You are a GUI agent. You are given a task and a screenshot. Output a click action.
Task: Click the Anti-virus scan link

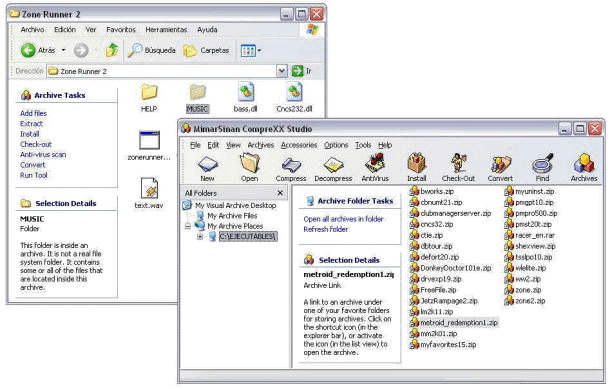(x=43, y=154)
